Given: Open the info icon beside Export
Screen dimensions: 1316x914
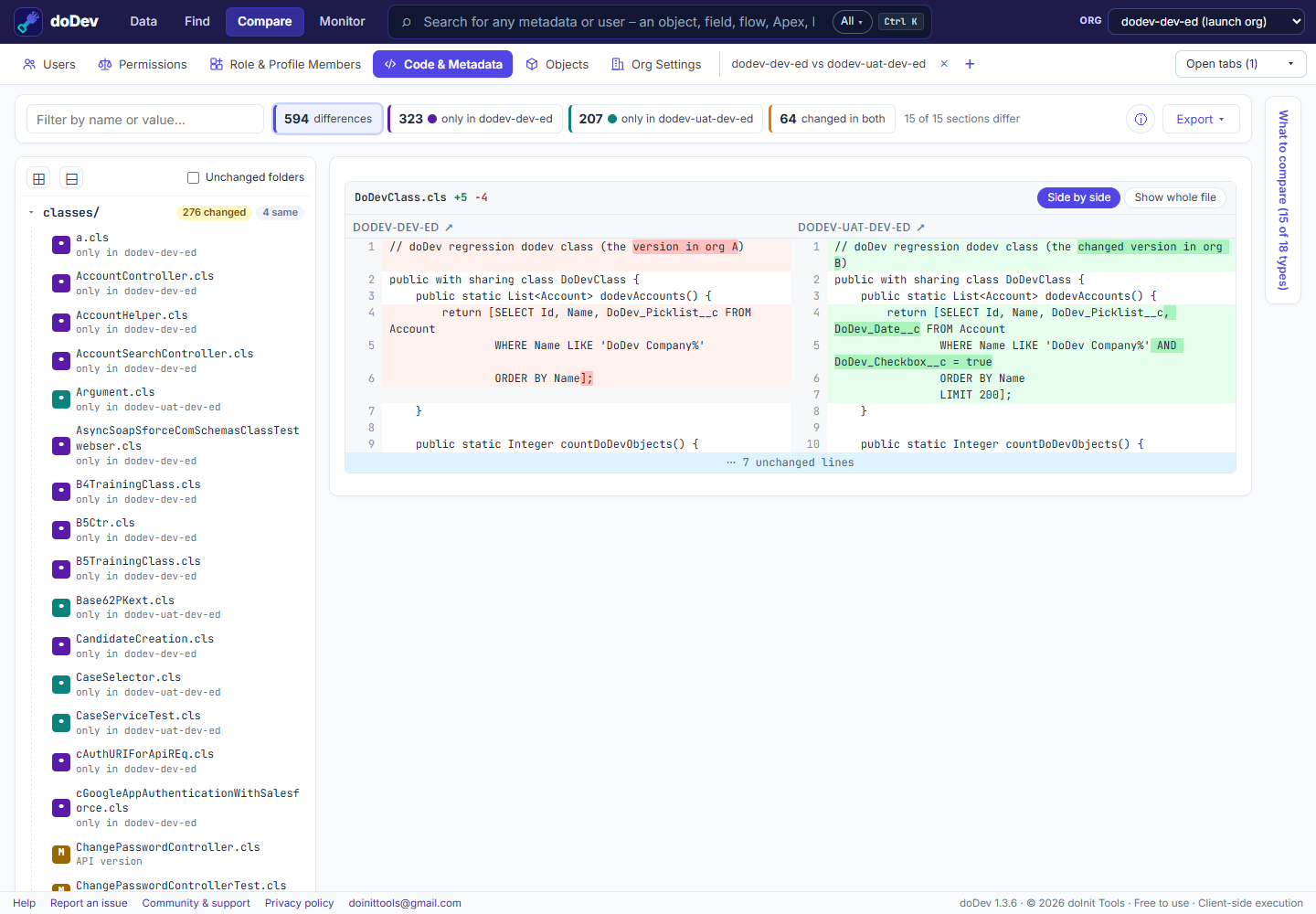Looking at the screenshot, I should click(1141, 119).
